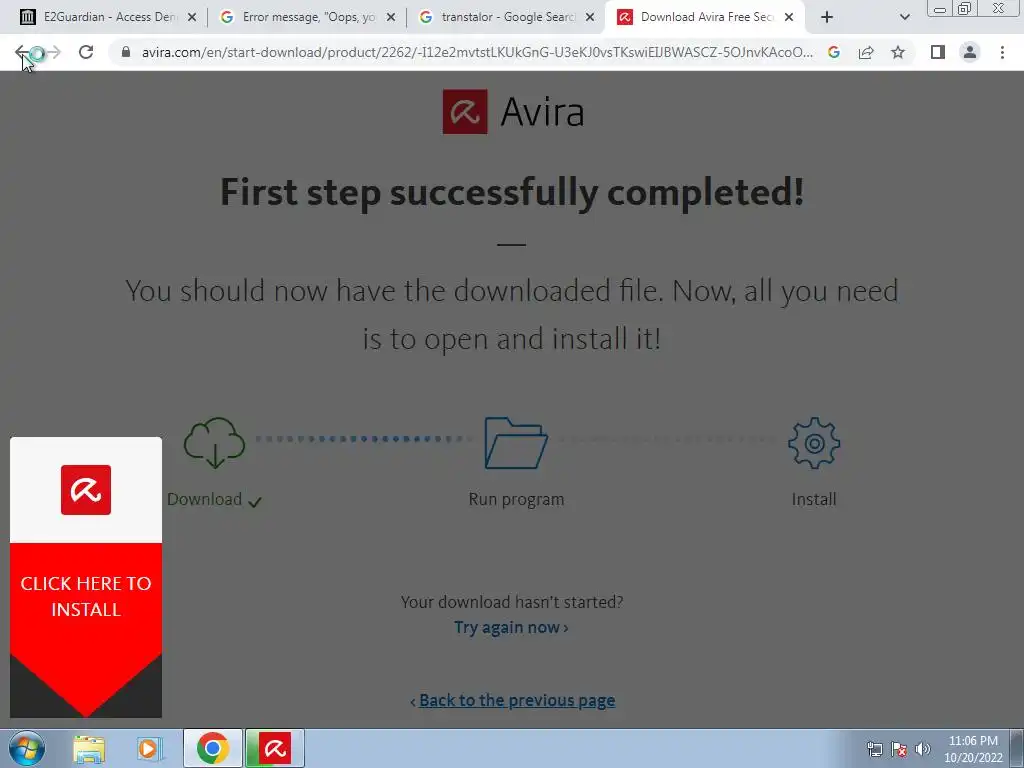Bookmark this page with the star

(898, 52)
